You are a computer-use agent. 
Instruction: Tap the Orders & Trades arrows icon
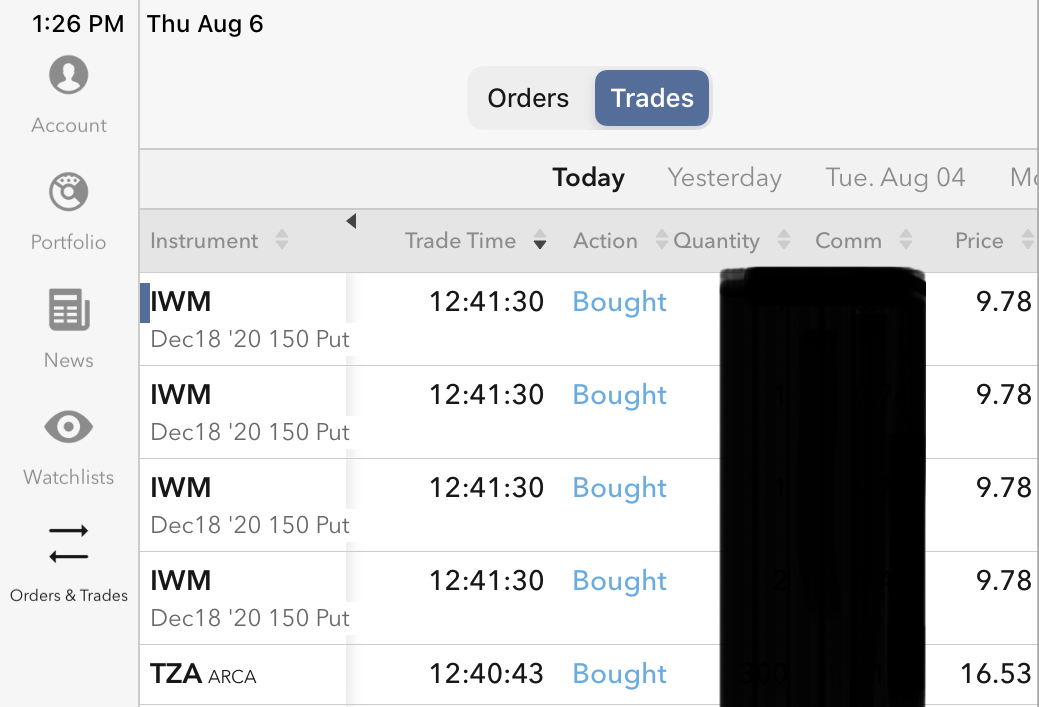(68, 543)
